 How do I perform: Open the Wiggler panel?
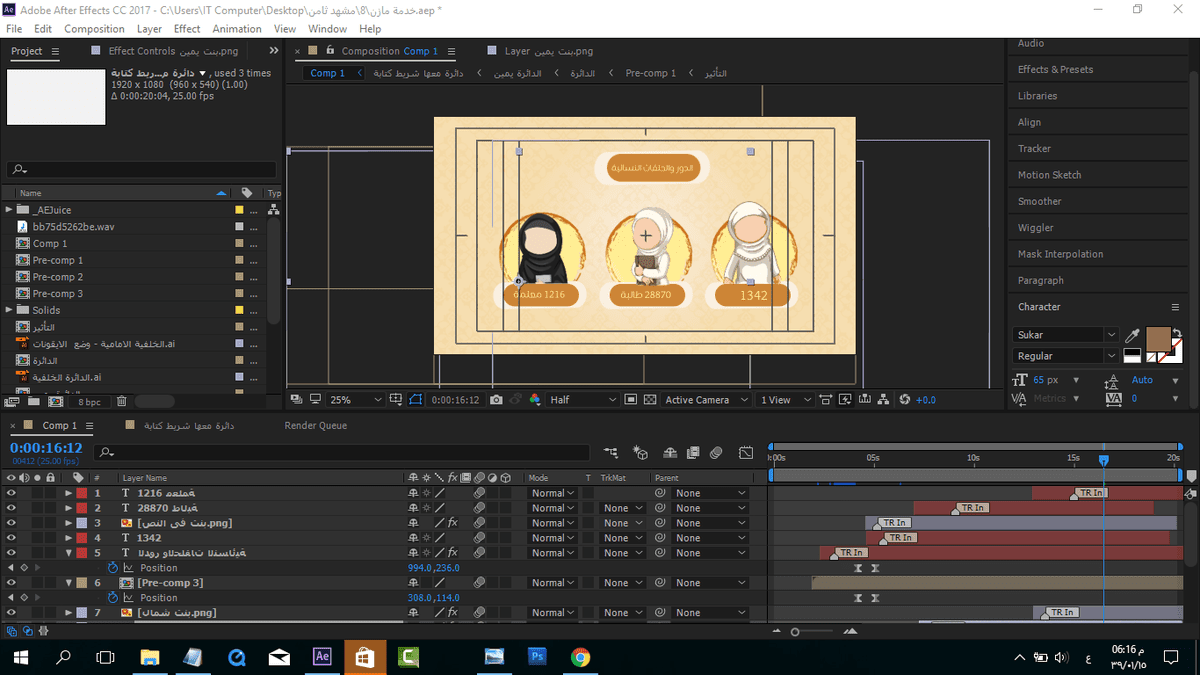pyautogui.click(x=1035, y=228)
